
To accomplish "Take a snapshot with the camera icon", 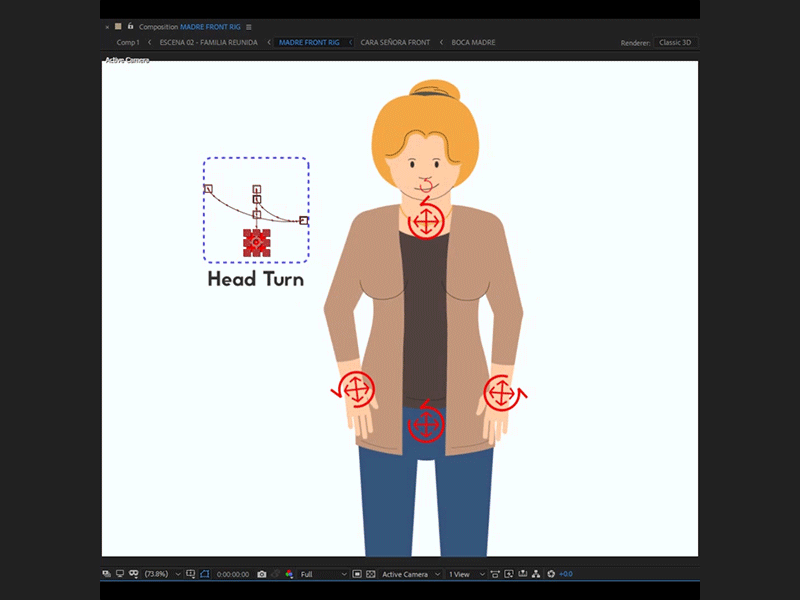I will point(262,574).
